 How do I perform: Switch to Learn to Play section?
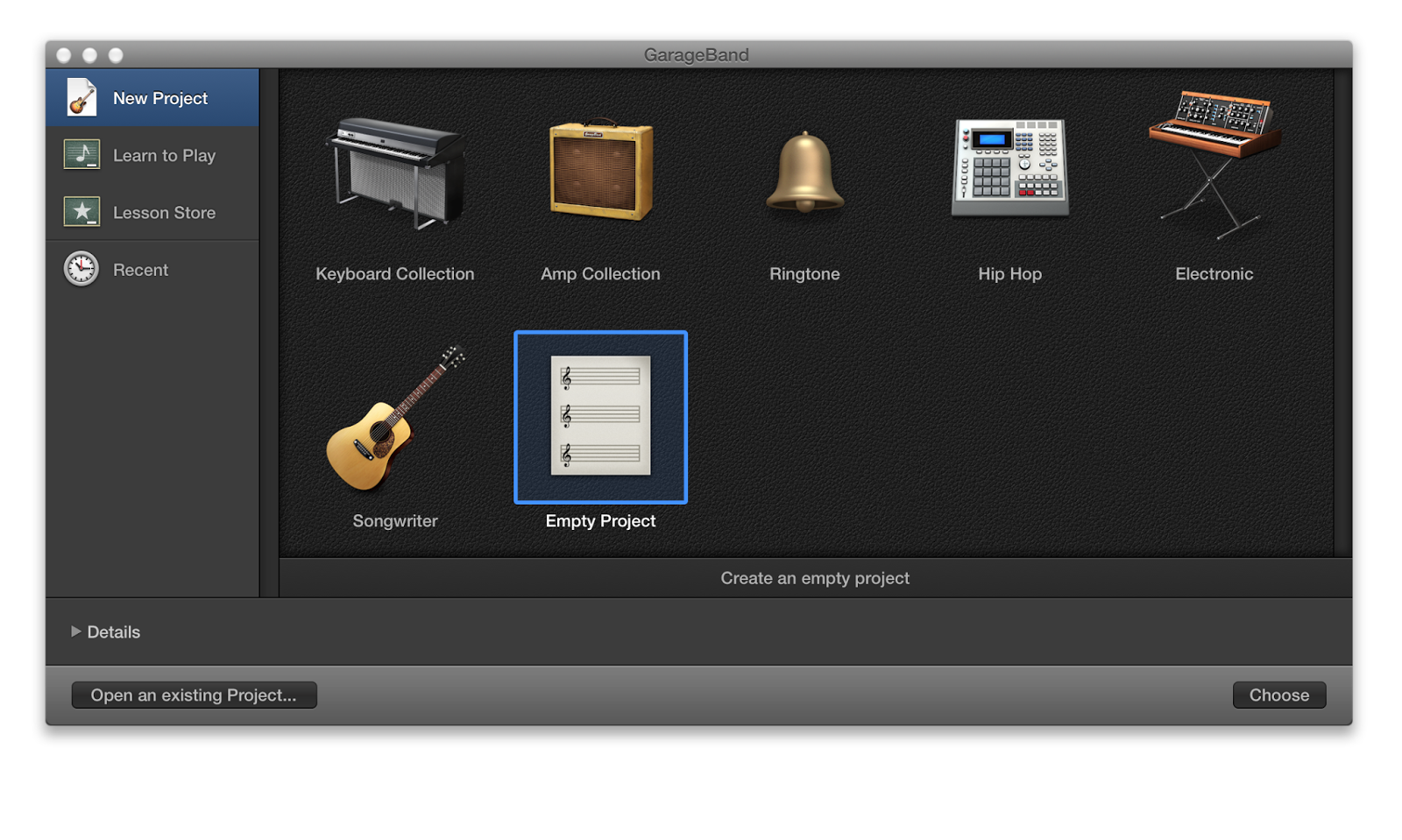tap(152, 155)
